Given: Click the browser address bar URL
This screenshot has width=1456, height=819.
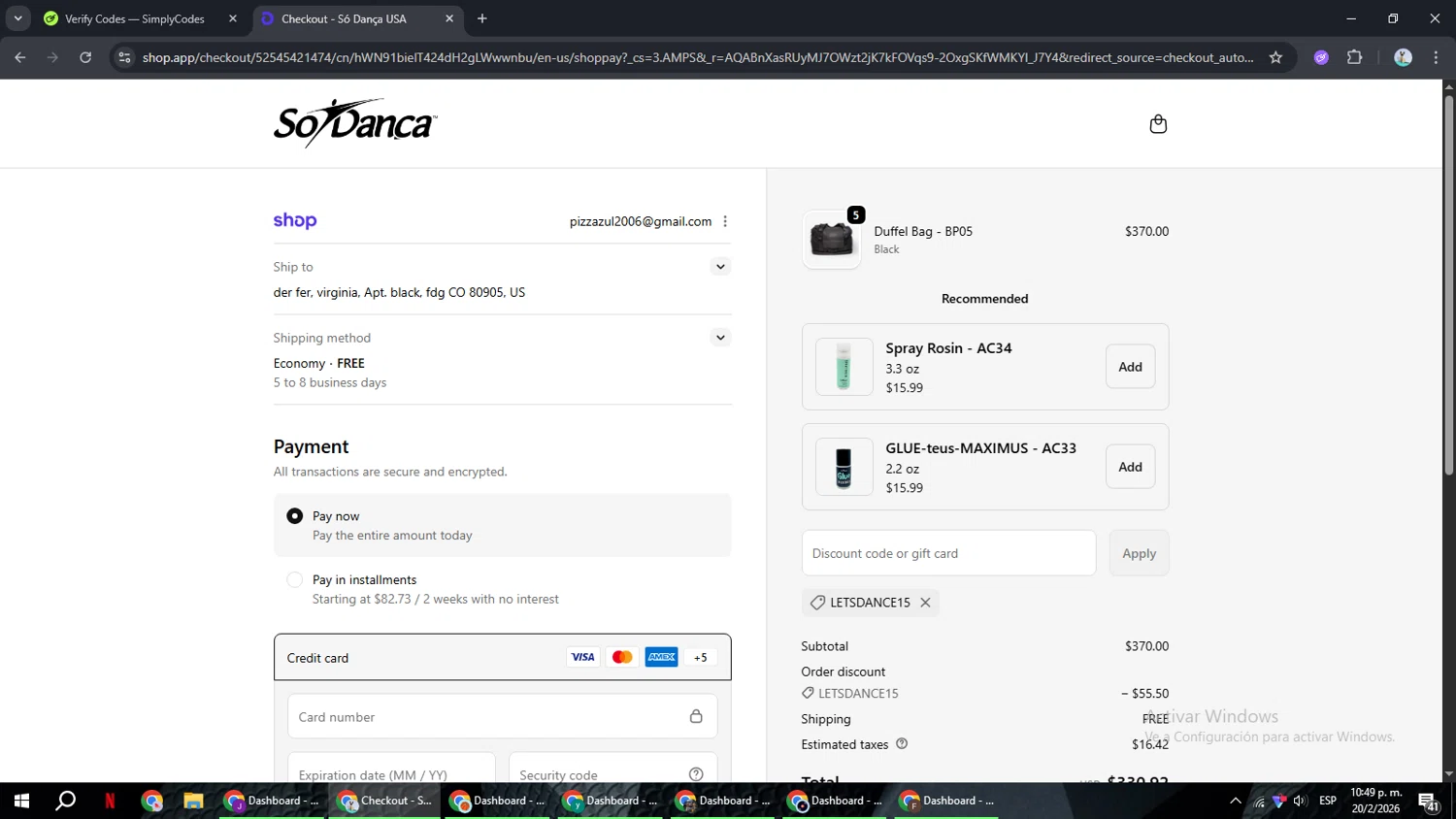Looking at the screenshot, I should pos(697,57).
